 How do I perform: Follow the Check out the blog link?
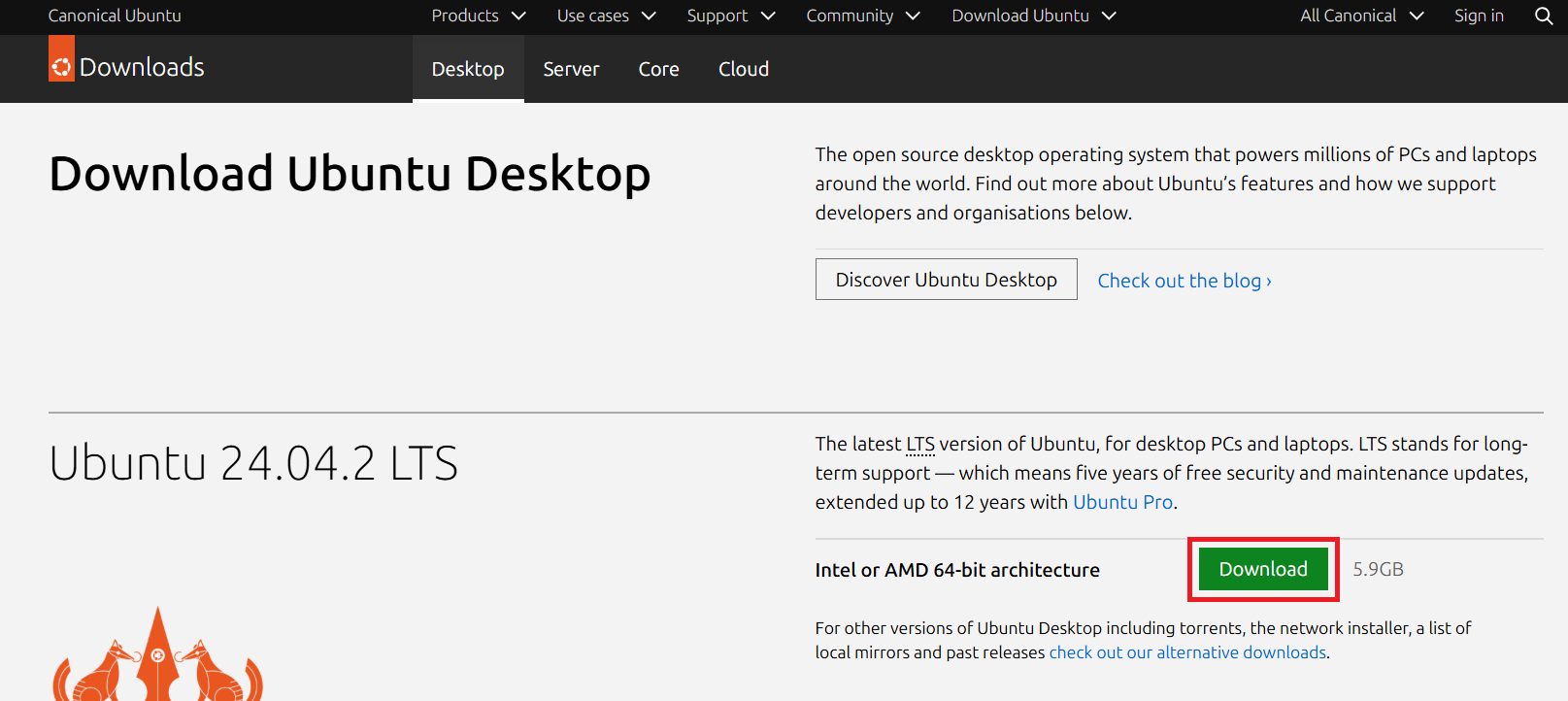tap(1184, 281)
